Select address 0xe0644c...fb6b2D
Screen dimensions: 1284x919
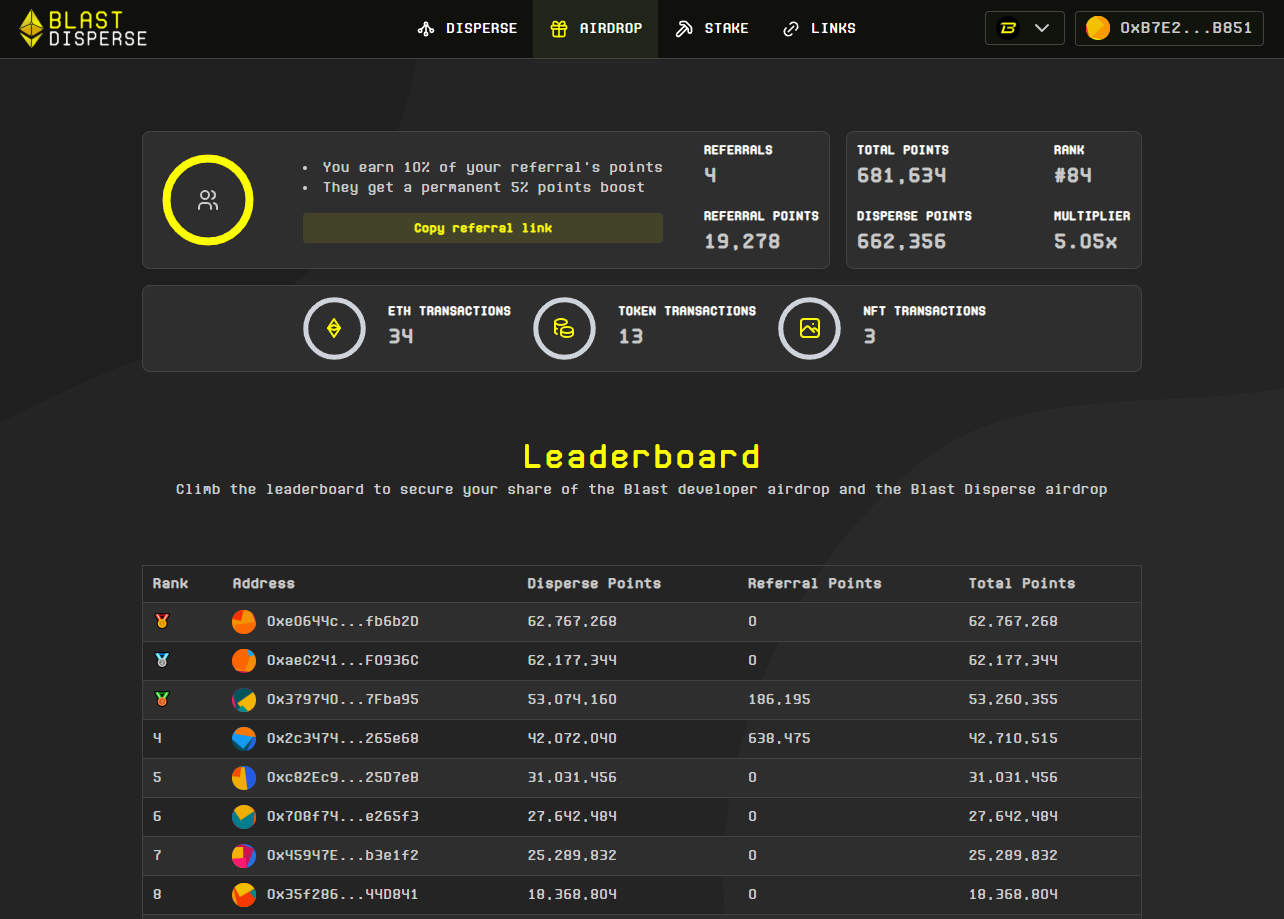343,622
